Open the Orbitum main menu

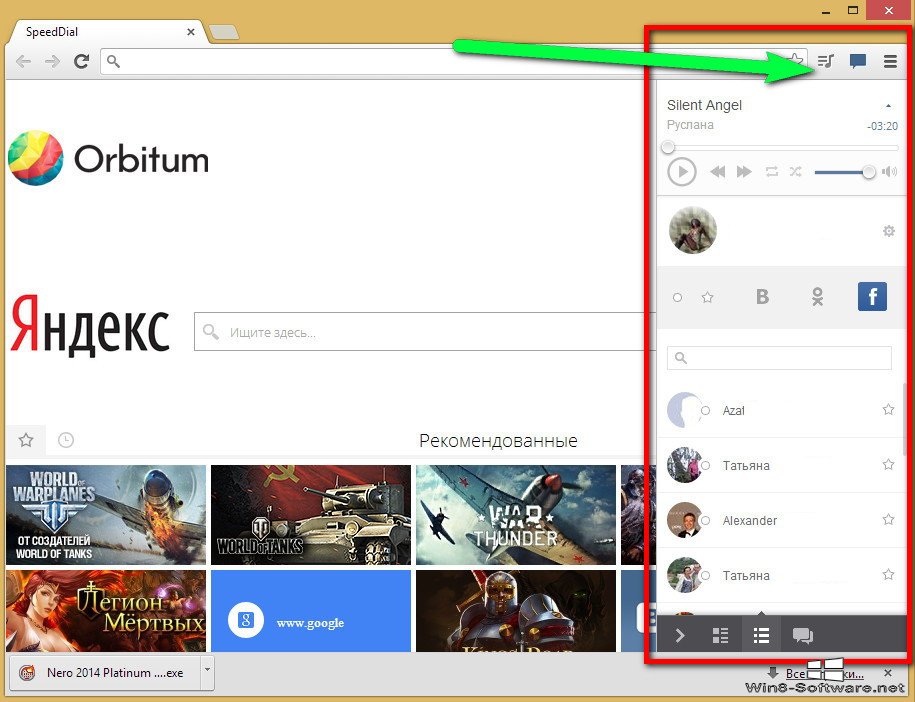click(x=890, y=61)
